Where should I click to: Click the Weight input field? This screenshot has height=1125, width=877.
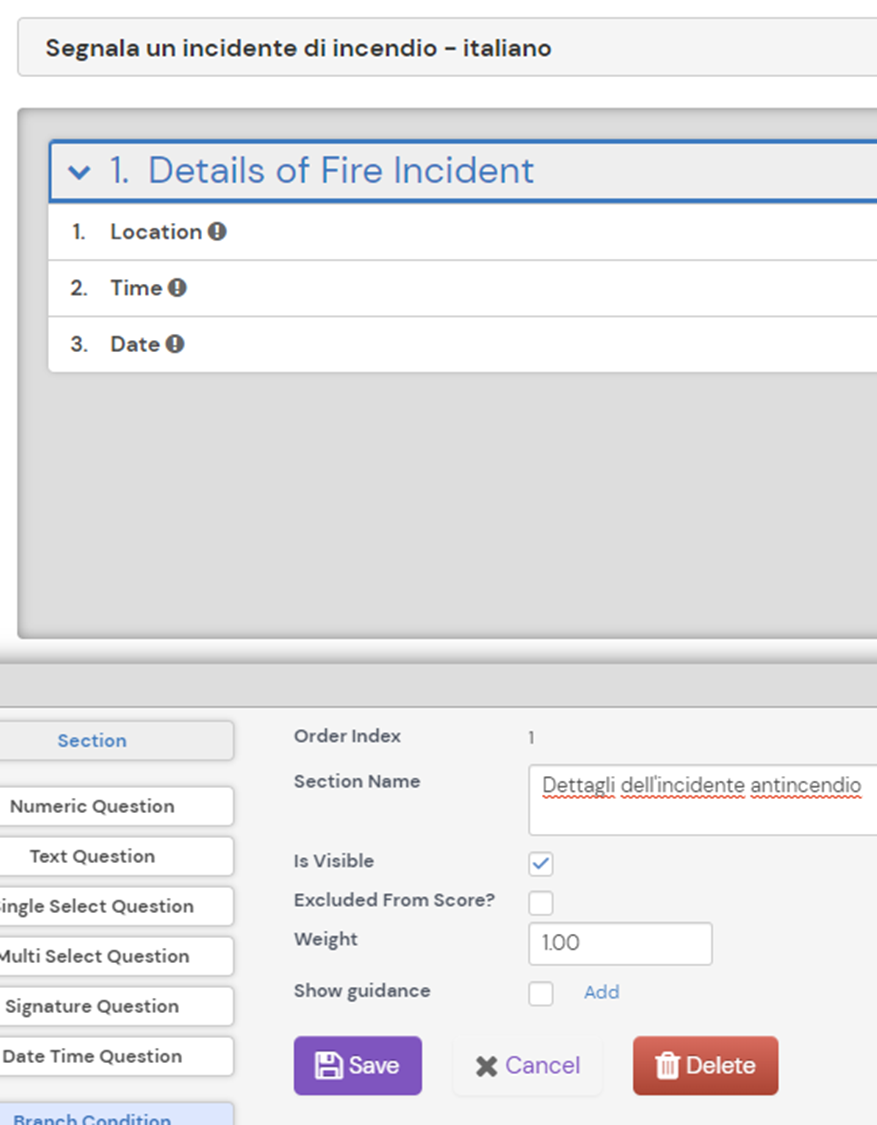620,943
